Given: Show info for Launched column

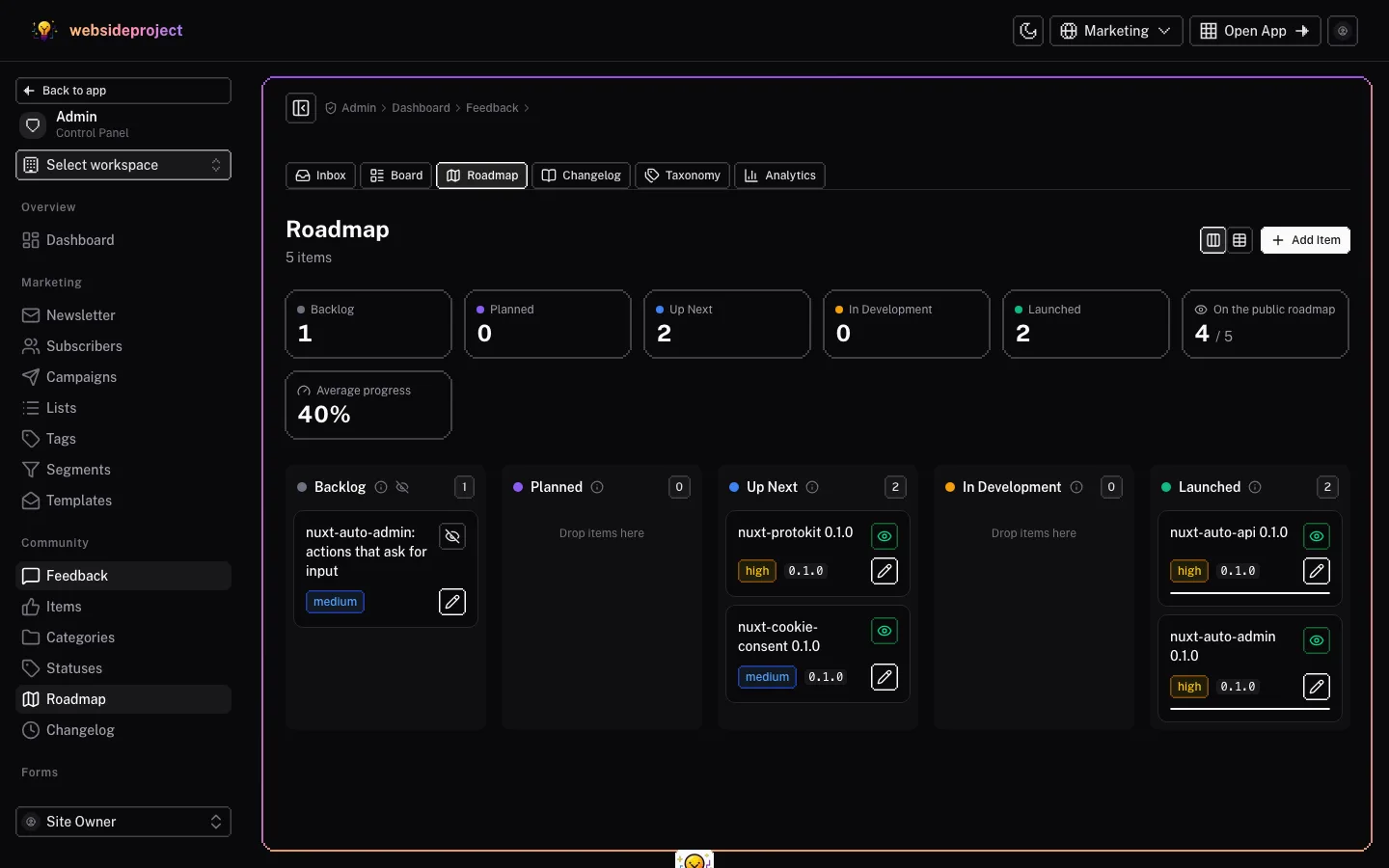Looking at the screenshot, I should point(1255,487).
